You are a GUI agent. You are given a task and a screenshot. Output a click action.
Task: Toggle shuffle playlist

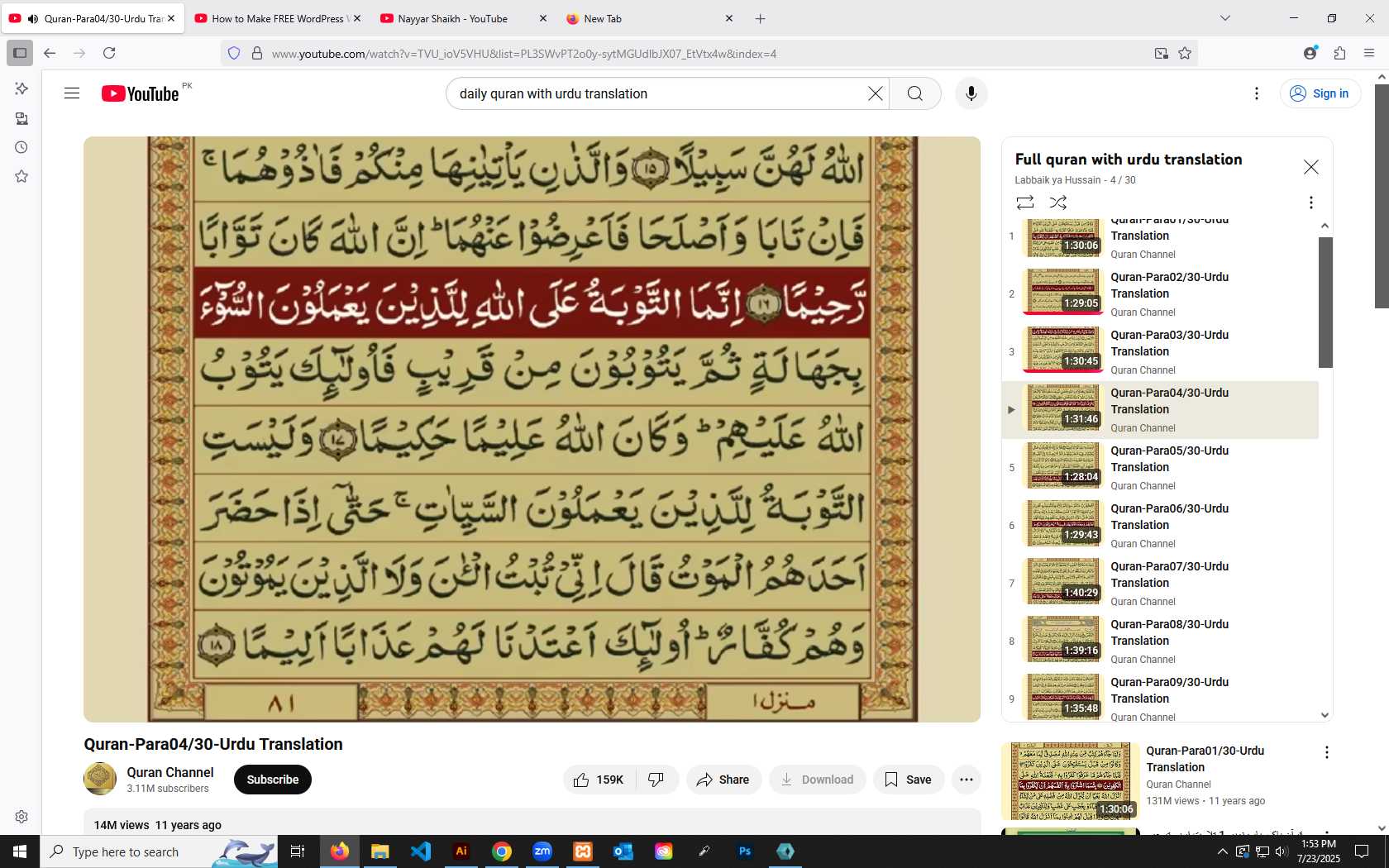(1057, 203)
